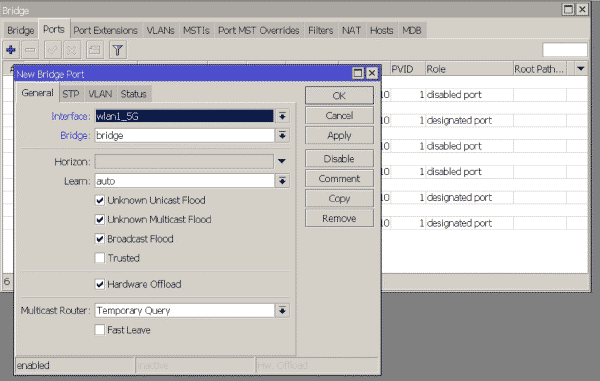The image size is (600, 381).
Task: Open the VLAN tab in dialog
Action: (x=100, y=94)
